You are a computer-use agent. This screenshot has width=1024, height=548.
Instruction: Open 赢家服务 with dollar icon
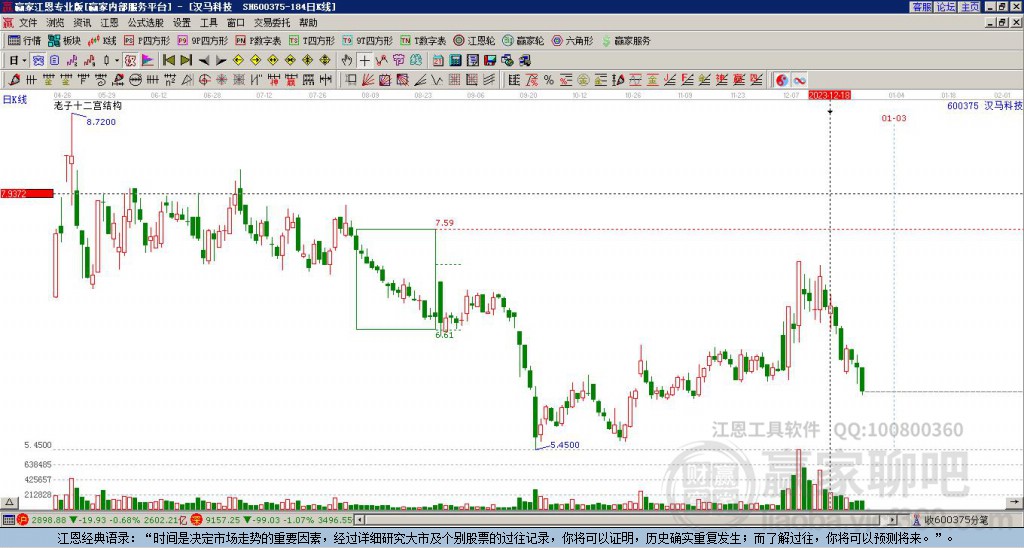coord(626,40)
